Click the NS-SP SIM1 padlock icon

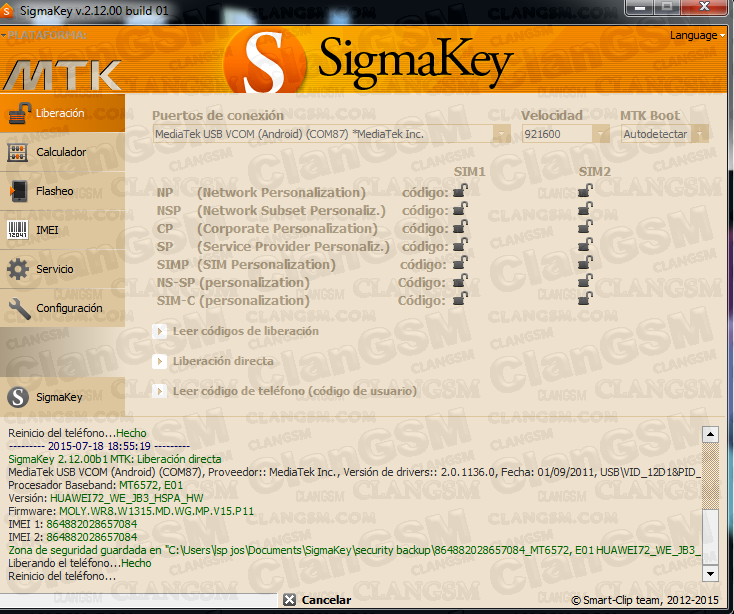point(460,281)
